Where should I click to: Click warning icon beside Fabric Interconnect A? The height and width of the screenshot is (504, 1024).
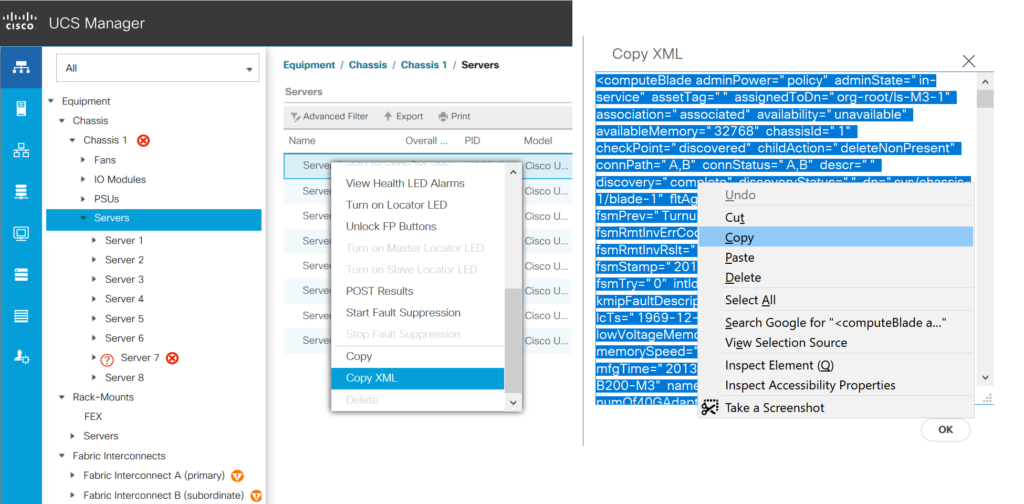click(238, 475)
